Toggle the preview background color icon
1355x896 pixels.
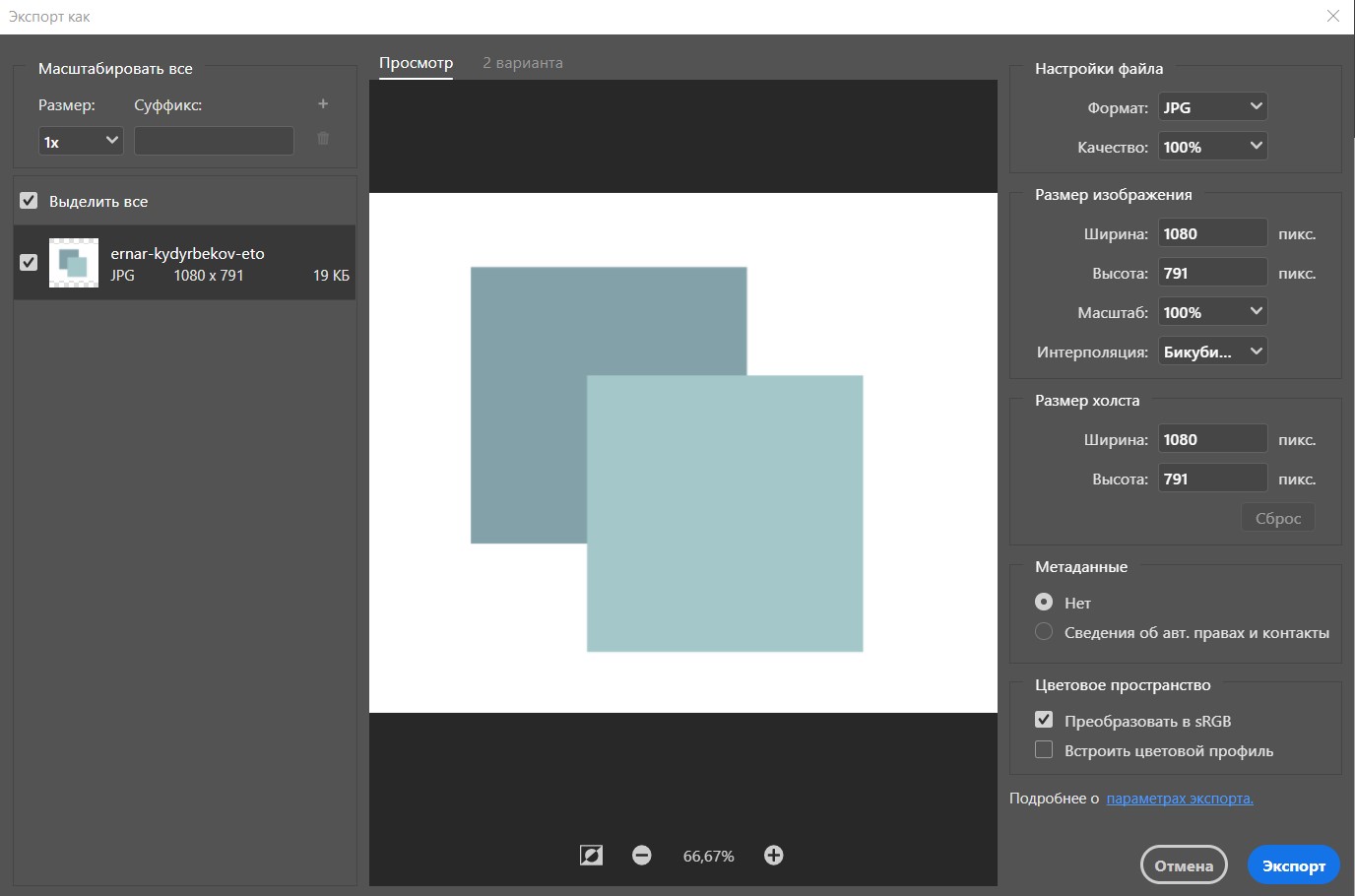[x=591, y=856]
